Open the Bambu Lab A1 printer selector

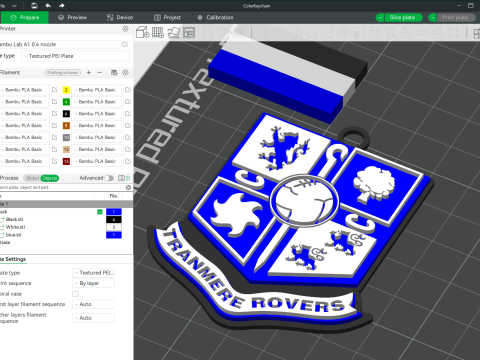tap(60, 44)
